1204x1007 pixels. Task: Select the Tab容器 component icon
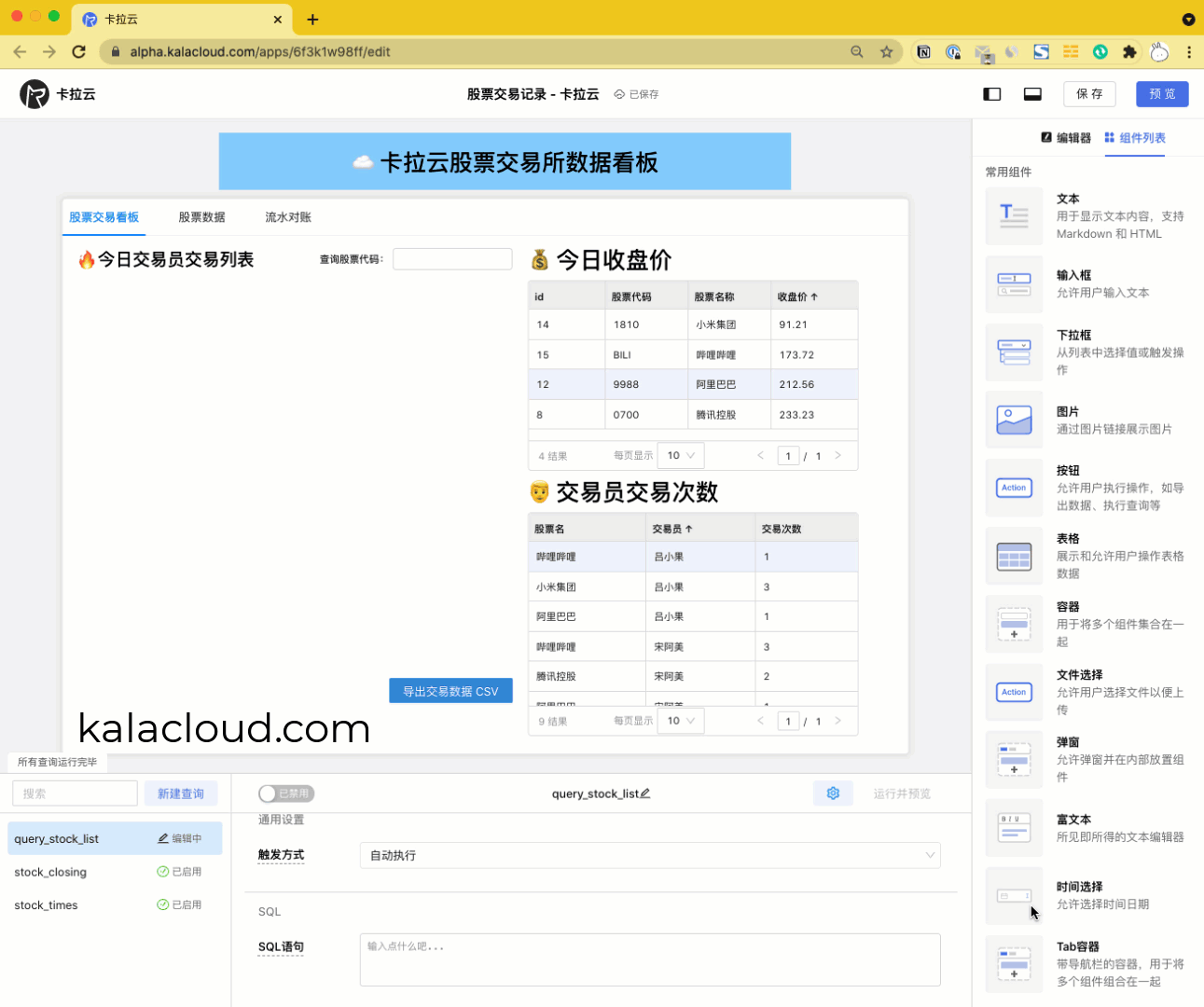1014,964
